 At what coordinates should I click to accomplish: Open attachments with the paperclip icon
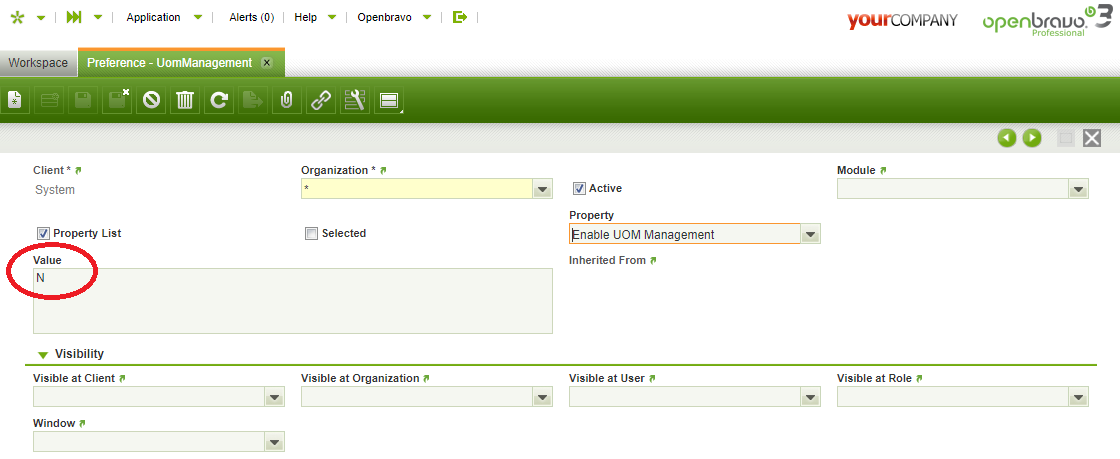(x=287, y=99)
